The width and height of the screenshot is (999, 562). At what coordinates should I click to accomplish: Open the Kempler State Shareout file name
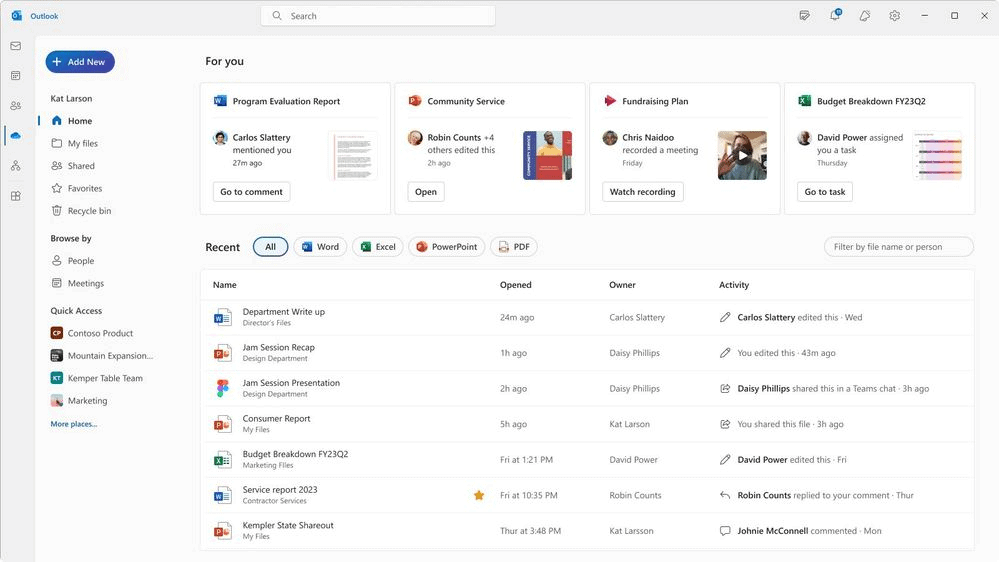click(x=288, y=525)
